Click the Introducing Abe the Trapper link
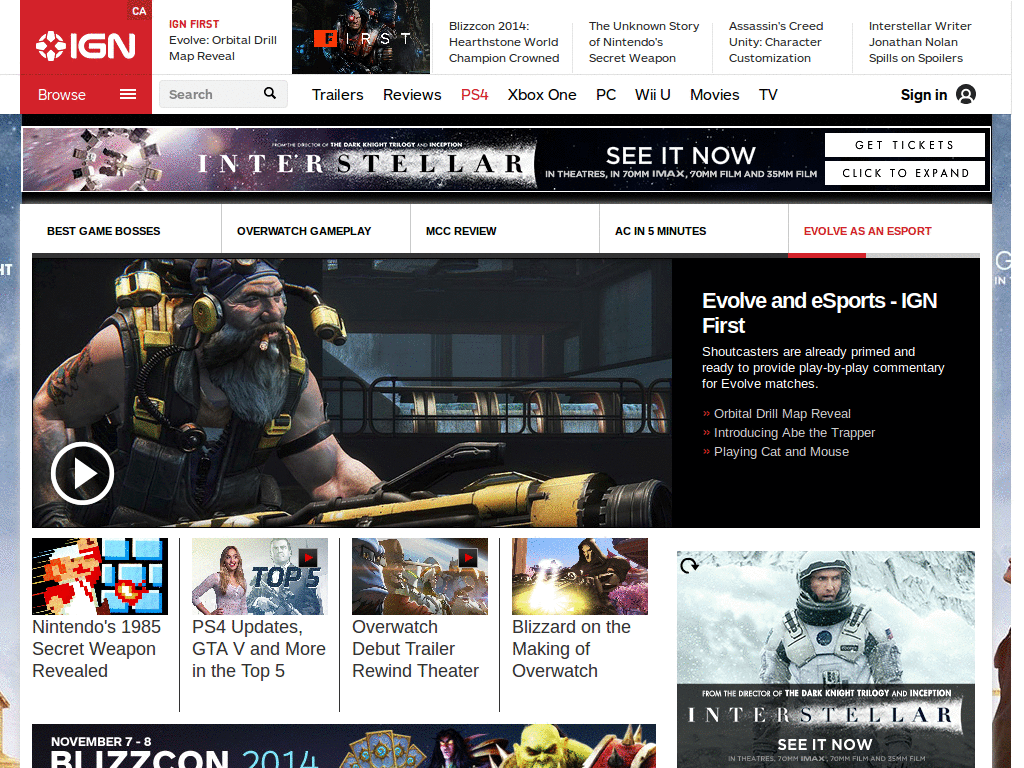 coord(794,432)
